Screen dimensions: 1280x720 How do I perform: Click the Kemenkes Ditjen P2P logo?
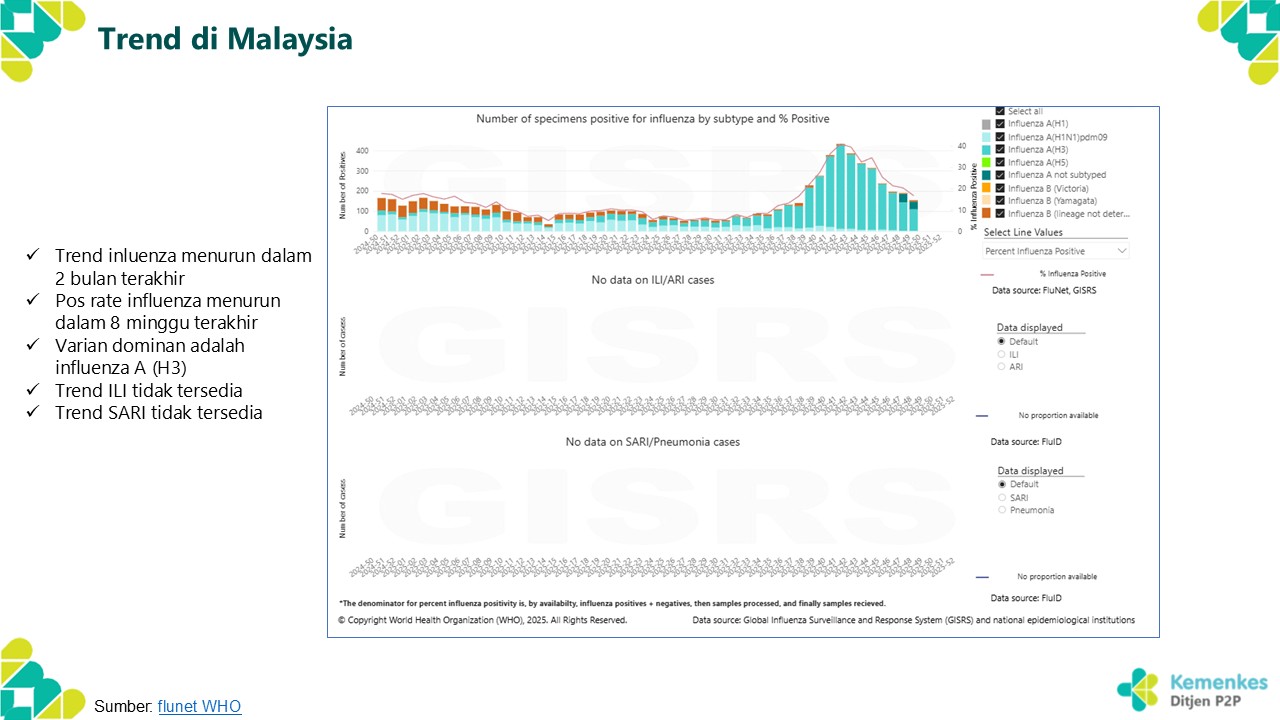pos(1192,689)
